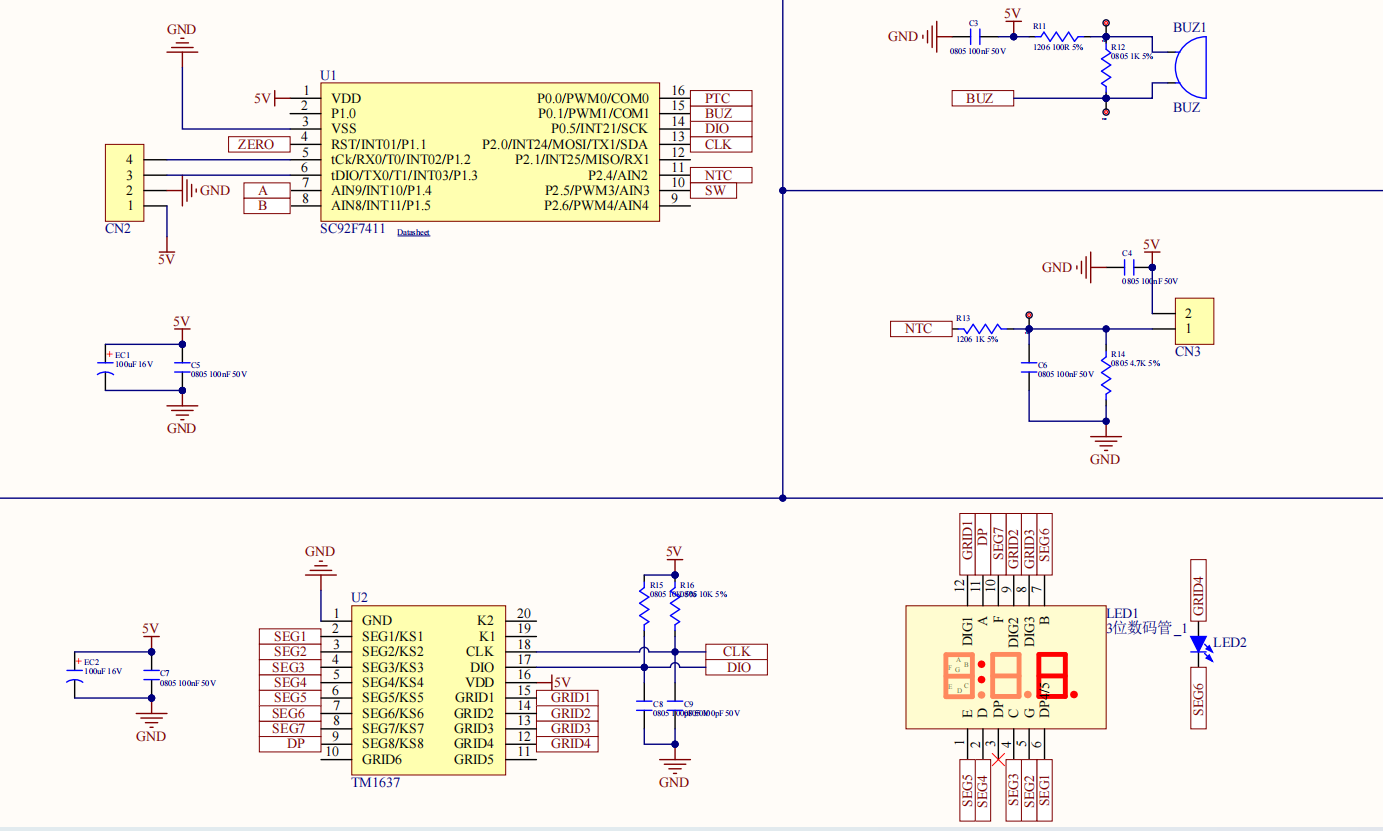Select the DIO port at U2 pin 17
Screen dimensions: 1383x831
click(737, 667)
